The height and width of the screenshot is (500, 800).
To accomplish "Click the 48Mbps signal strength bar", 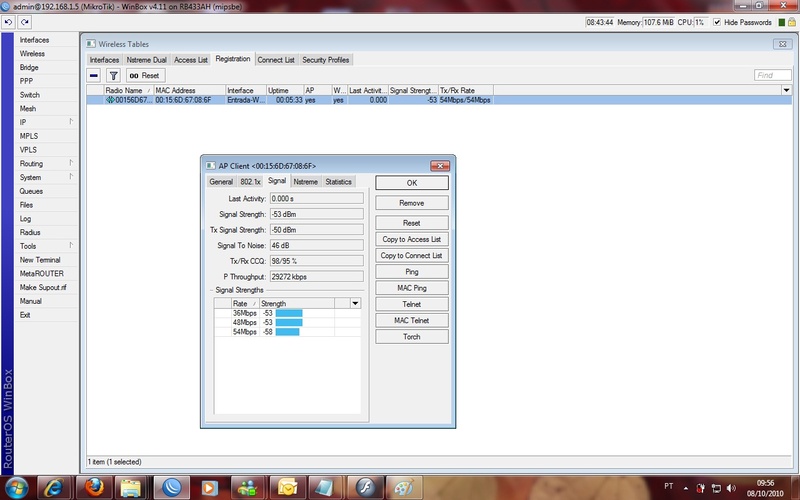I will pos(289,322).
